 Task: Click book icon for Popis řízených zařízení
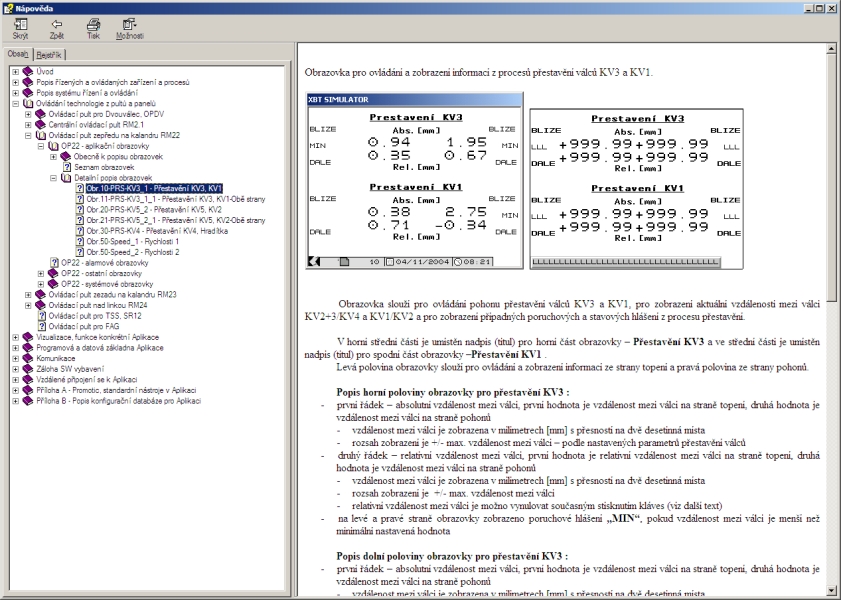click(x=28, y=82)
